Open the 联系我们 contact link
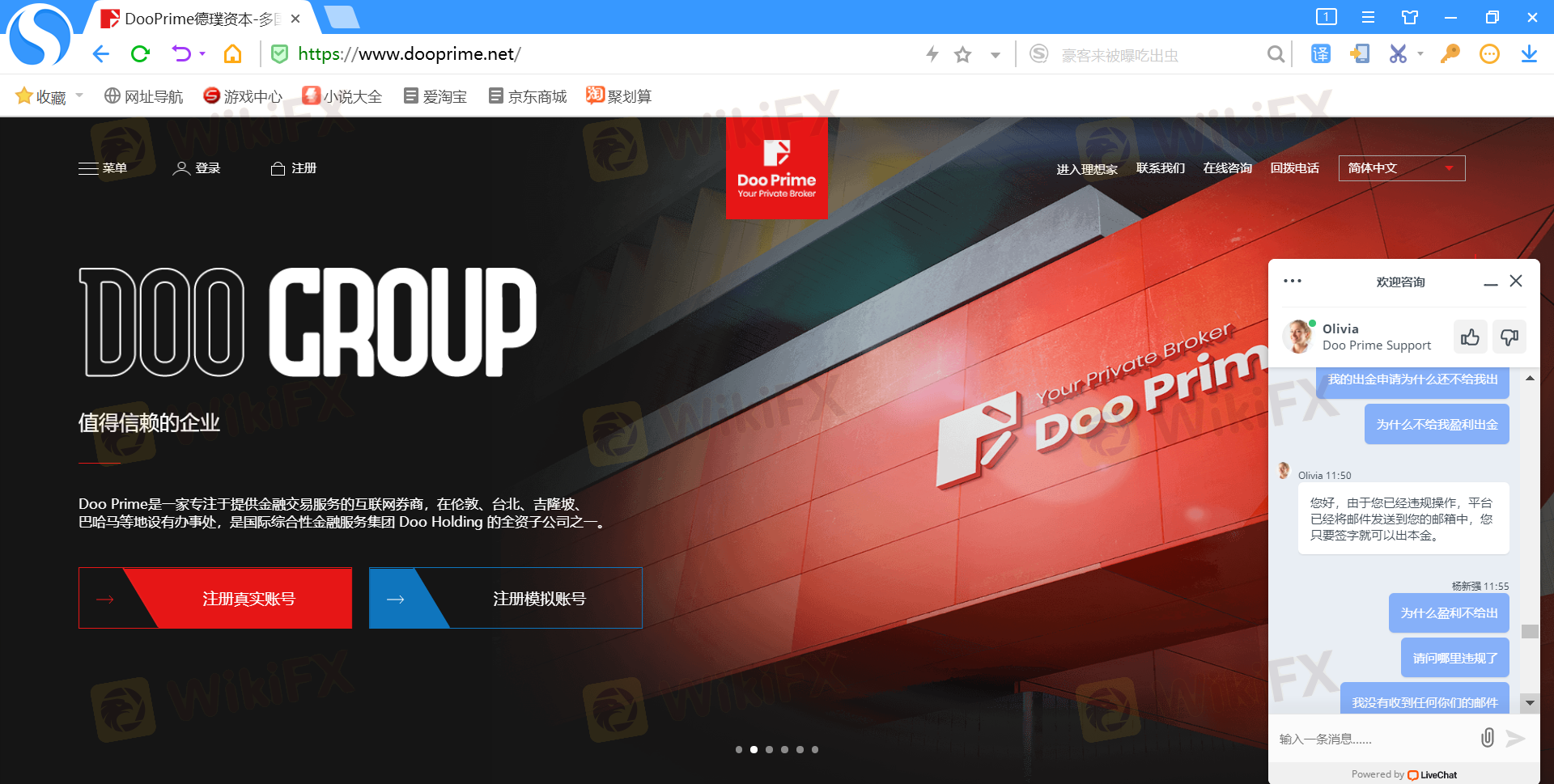Viewport: 1554px width, 784px height. (1161, 168)
